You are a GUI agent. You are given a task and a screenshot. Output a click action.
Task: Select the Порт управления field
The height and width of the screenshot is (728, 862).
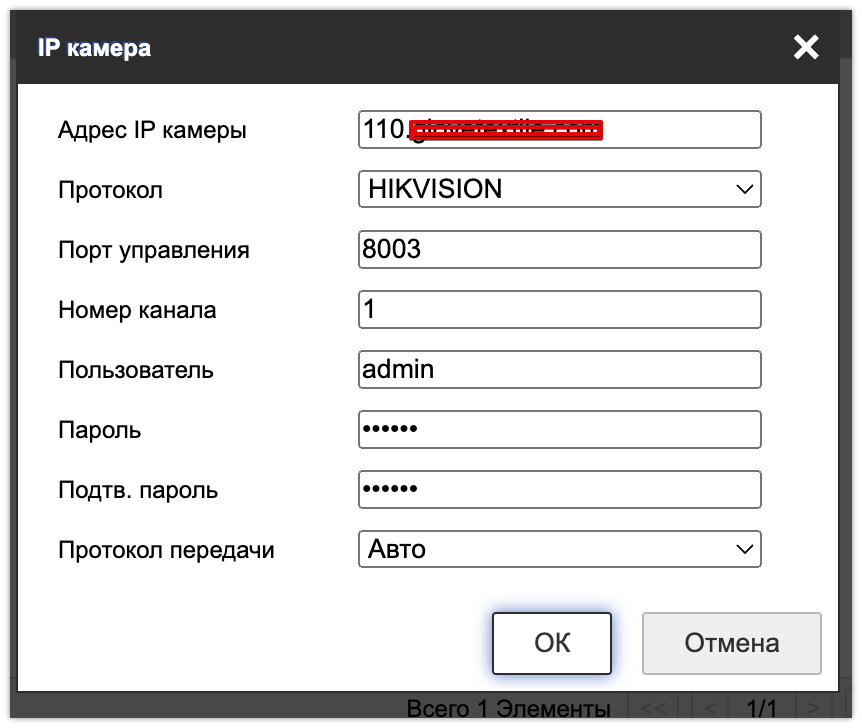[x=559, y=249]
